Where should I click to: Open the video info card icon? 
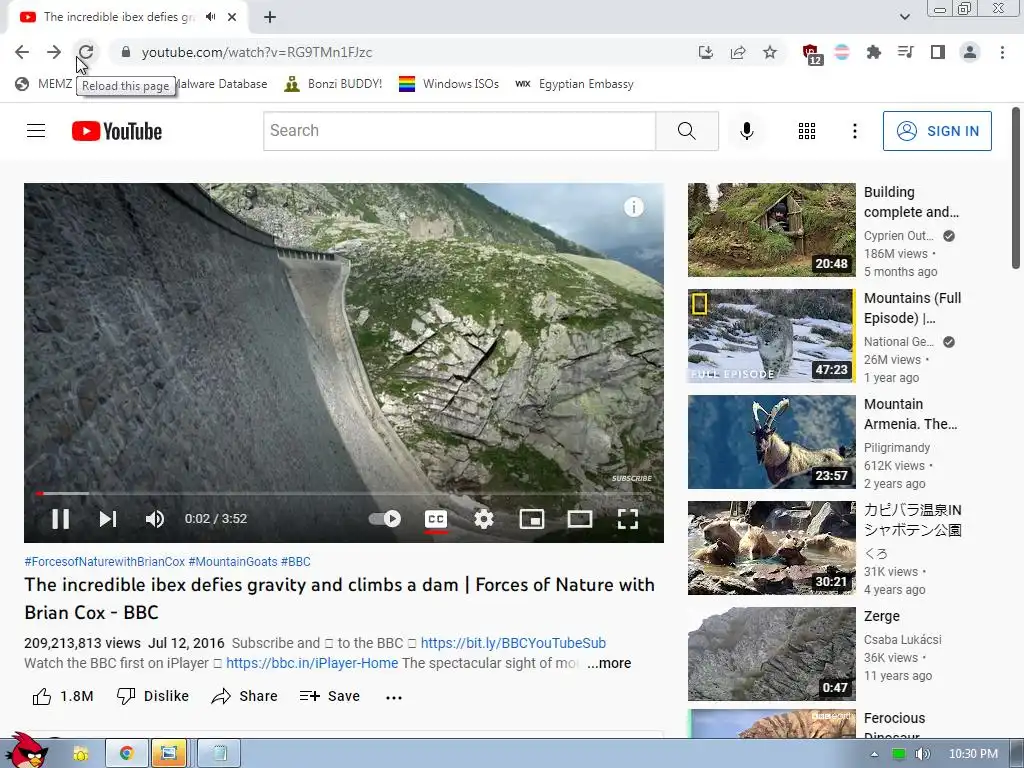coord(633,208)
